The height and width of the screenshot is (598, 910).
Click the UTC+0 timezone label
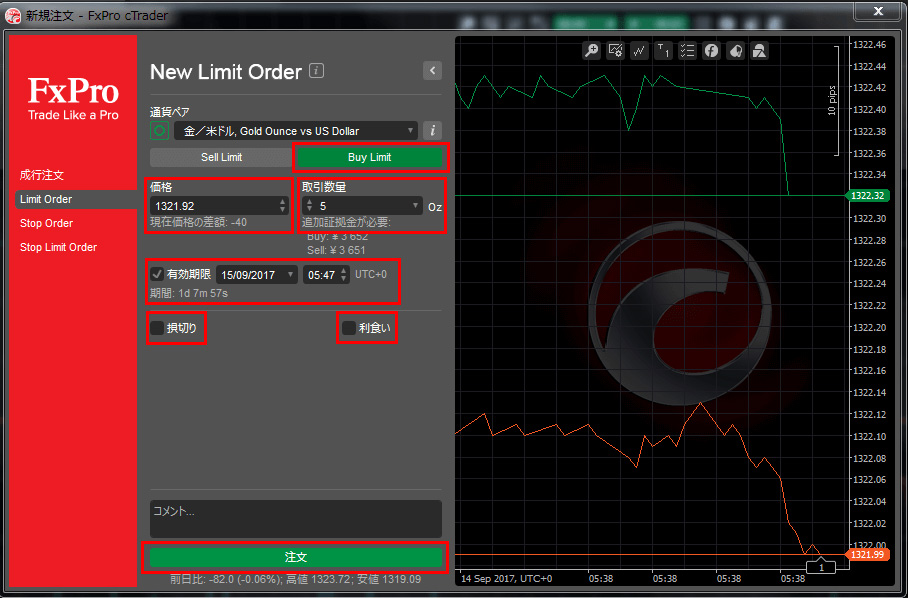click(x=371, y=274)
